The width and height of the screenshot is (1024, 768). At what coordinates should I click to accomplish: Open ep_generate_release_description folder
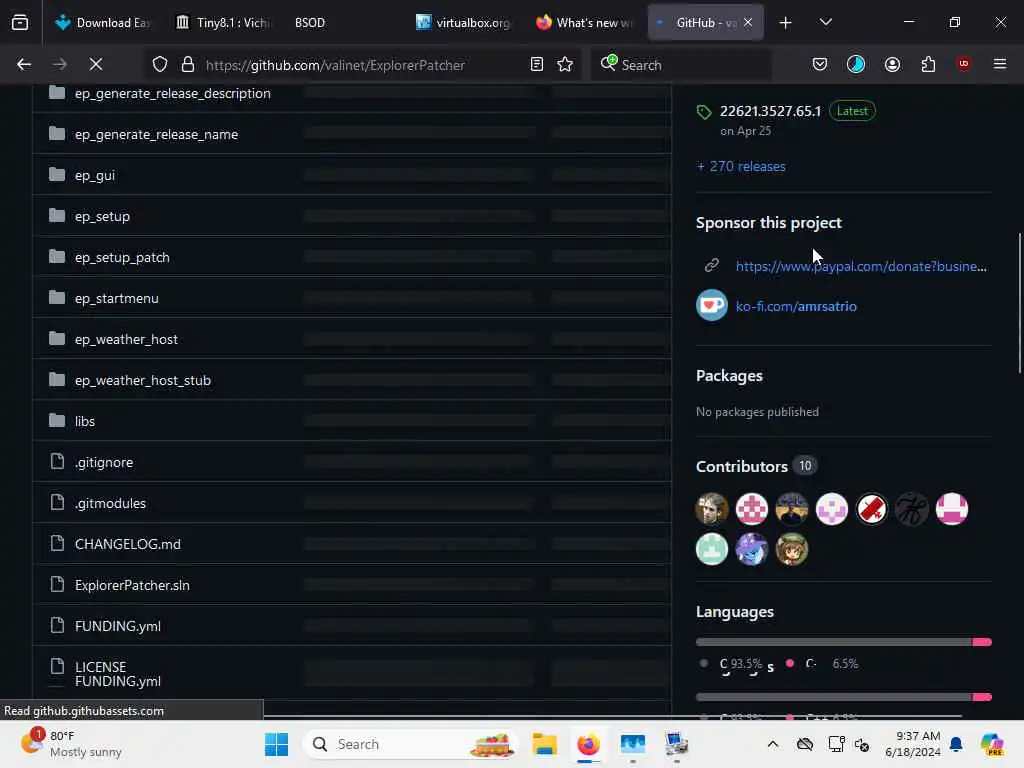point(172,93)
